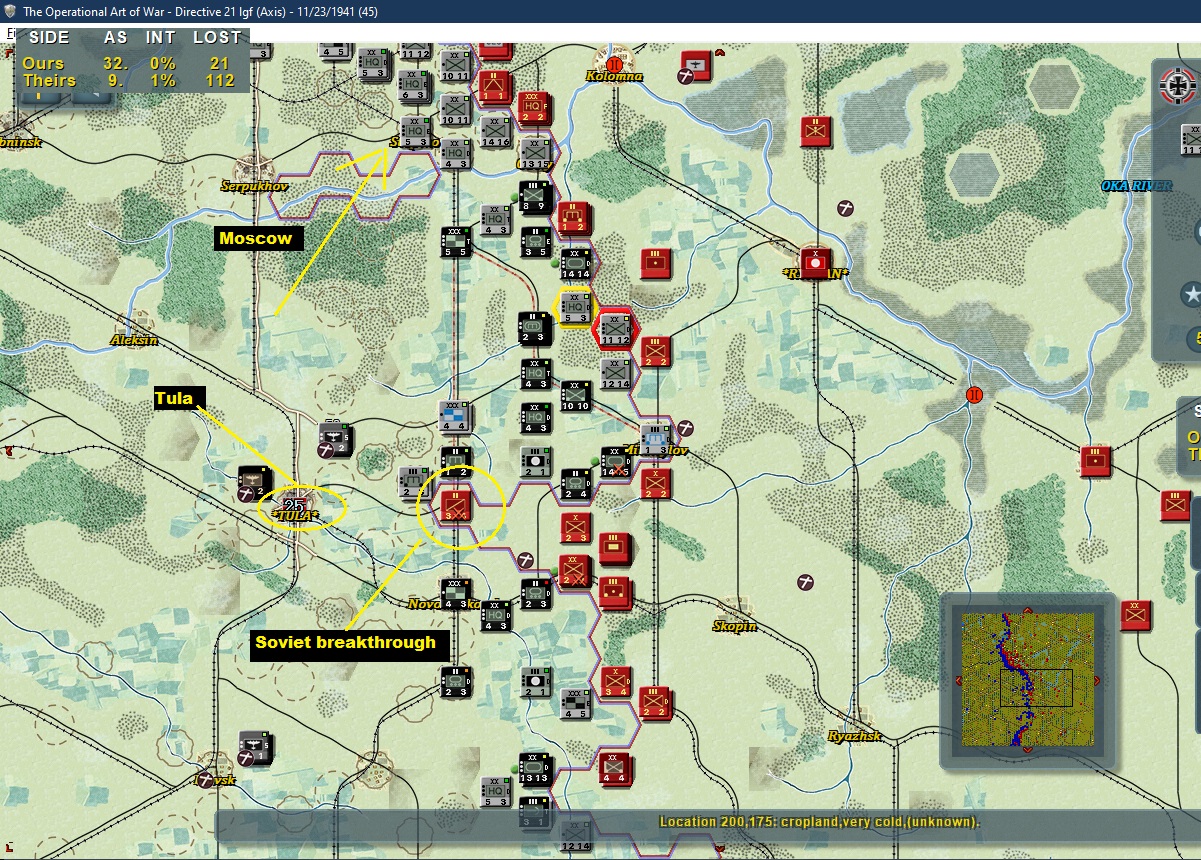Viewport: 1201px width, 860px height.
Task: Select the black armored division 13-13
Action: (x=535, y=768)
